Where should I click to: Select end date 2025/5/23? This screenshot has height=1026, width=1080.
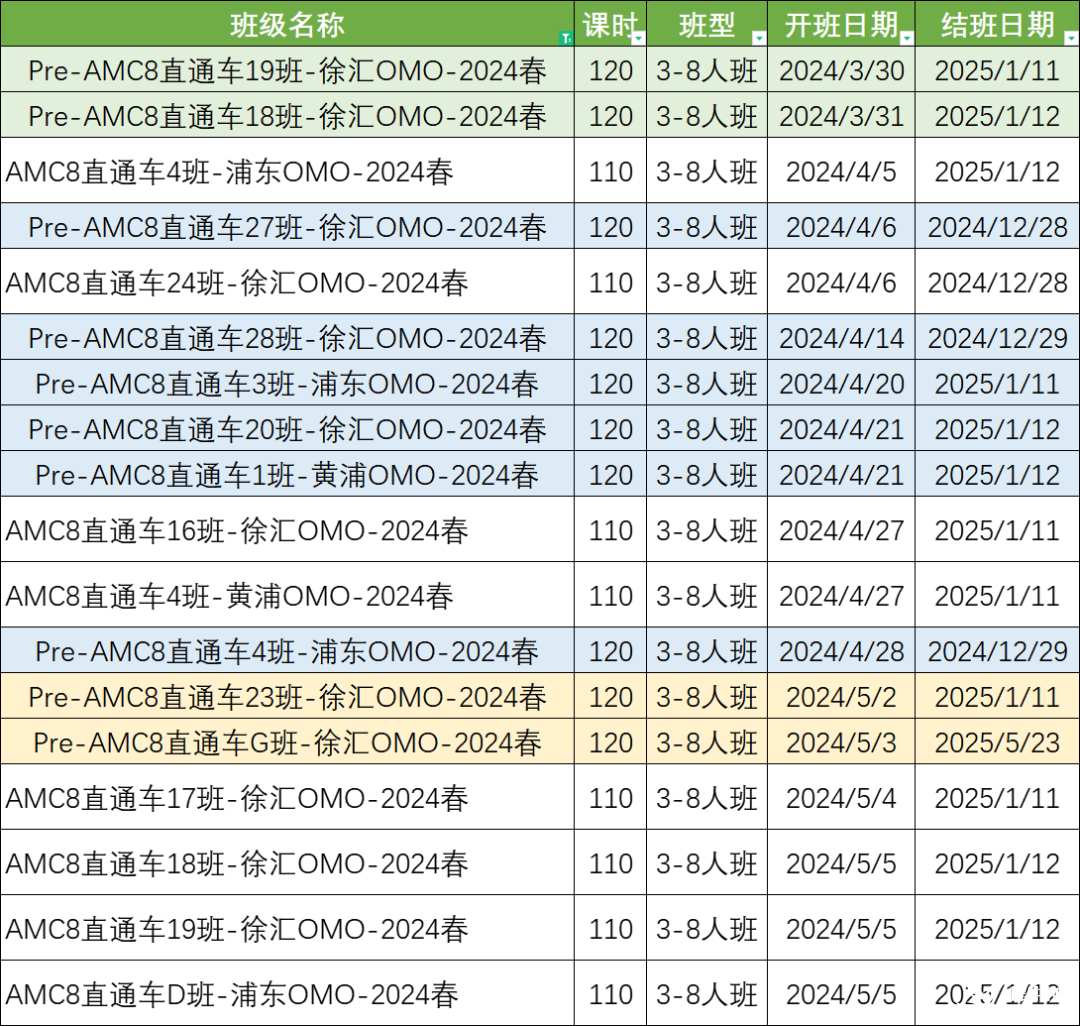tap(997, 742)
